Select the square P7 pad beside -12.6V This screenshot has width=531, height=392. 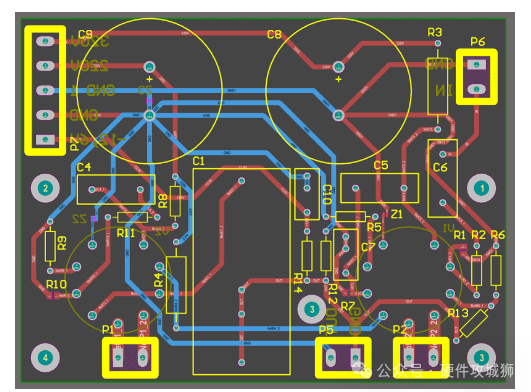click(45, 139)
